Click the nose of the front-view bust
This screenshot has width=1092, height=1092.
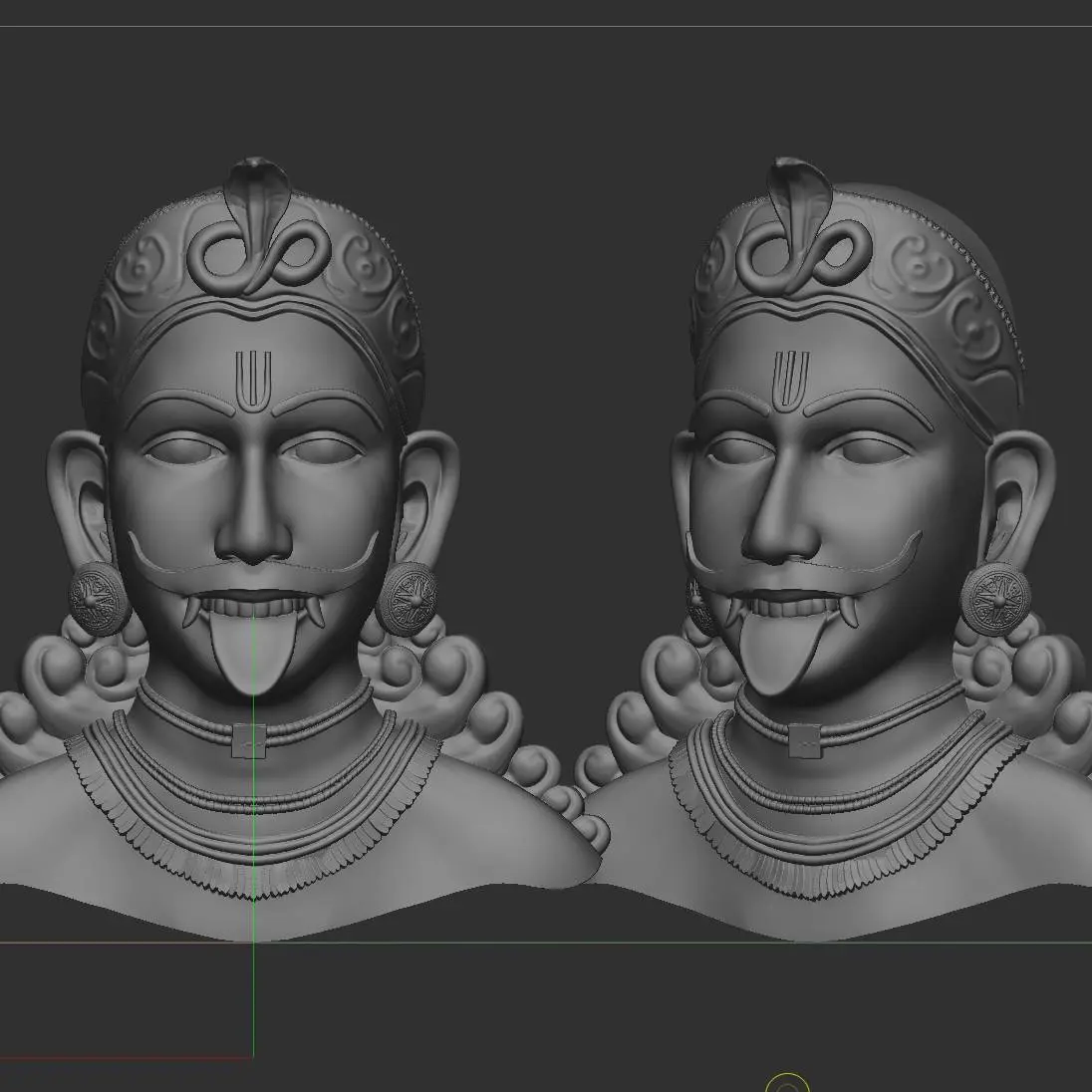pyautogui.click(x=254, y=530)
